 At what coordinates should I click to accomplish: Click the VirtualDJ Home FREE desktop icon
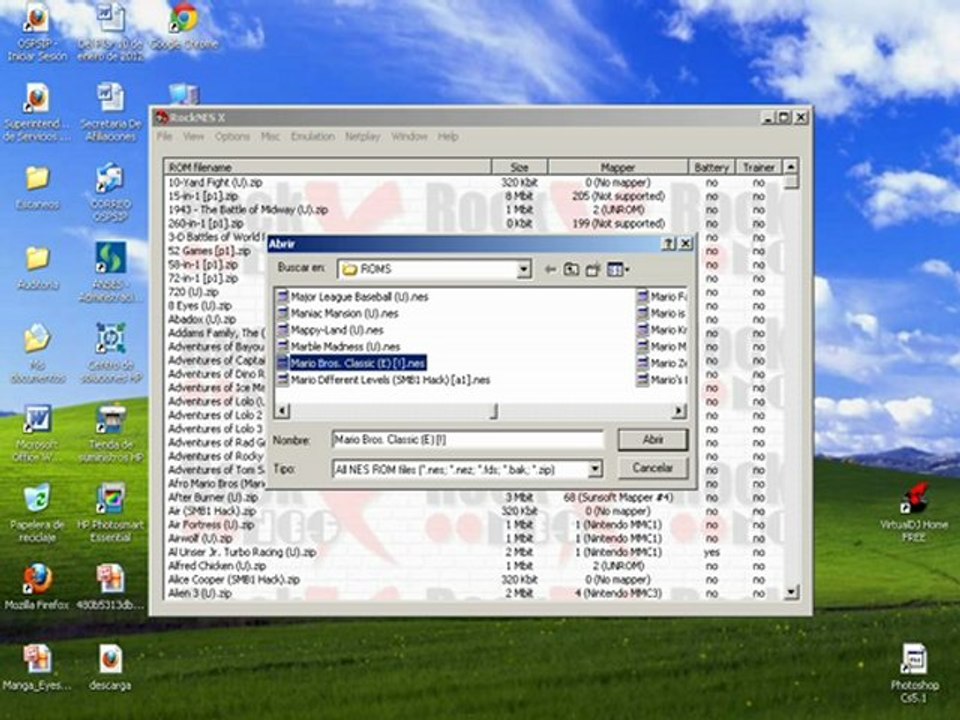(914, 512)
